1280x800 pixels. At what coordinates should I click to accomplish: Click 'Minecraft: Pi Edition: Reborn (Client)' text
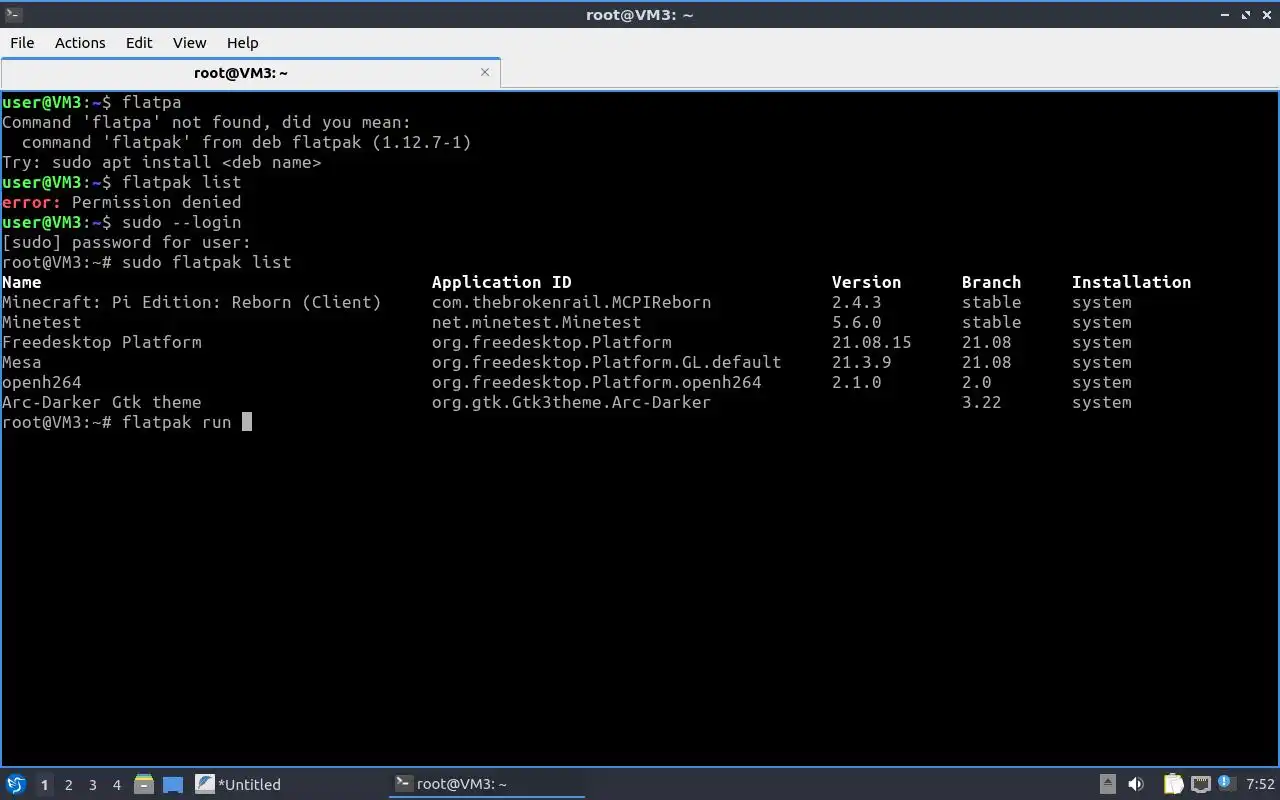pyautogui.click(x=191, y=302)
